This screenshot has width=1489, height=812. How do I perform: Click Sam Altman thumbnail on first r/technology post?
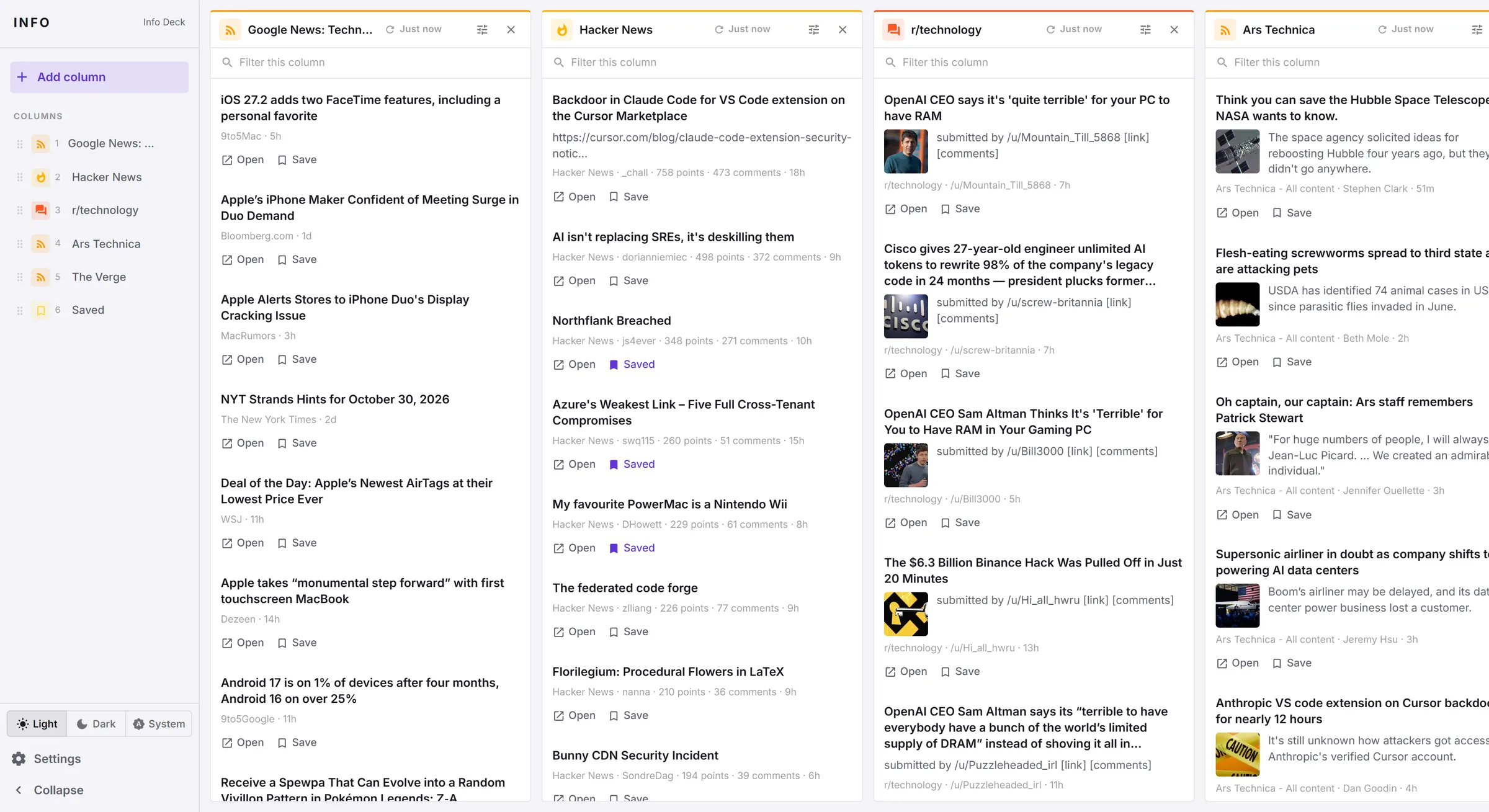tap(906, 151)
